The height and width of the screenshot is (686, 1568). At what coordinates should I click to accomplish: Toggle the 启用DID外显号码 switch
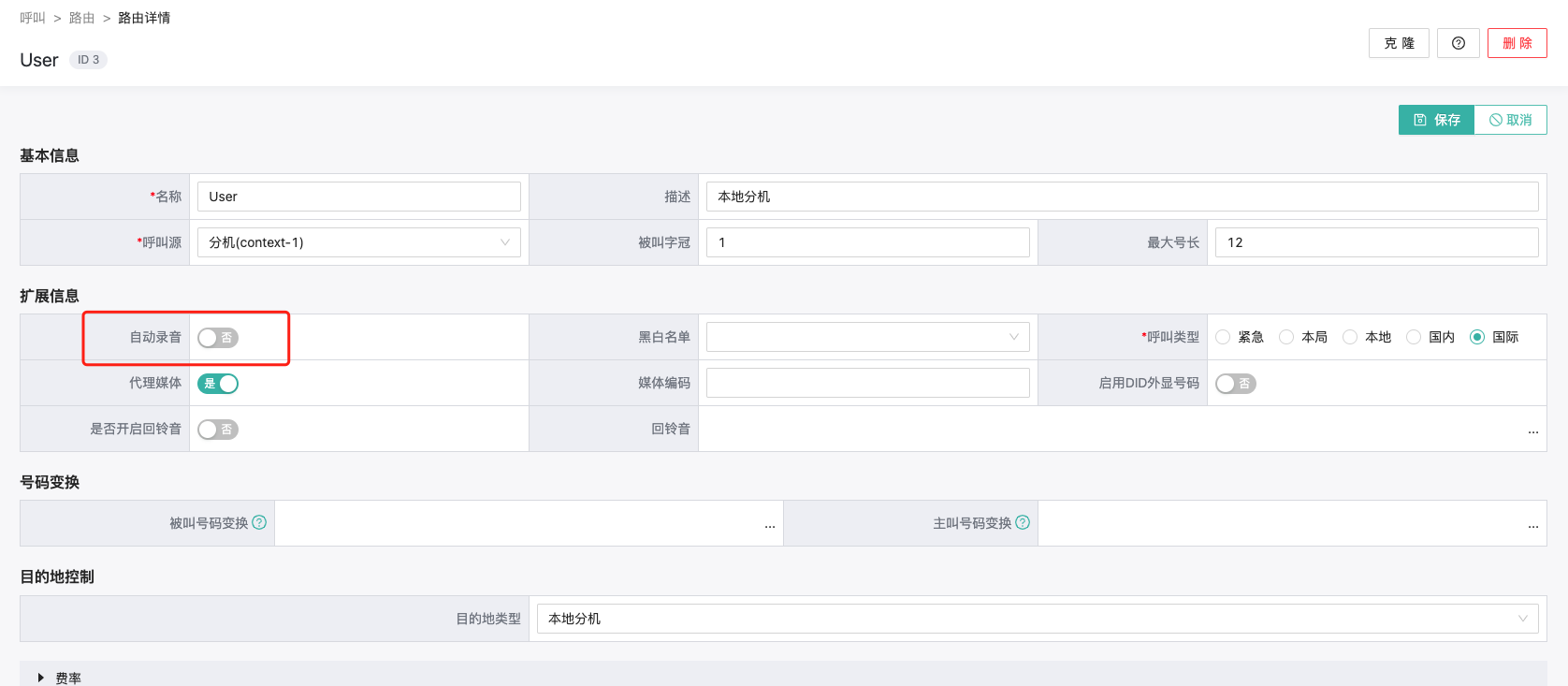coord(1235,384)
